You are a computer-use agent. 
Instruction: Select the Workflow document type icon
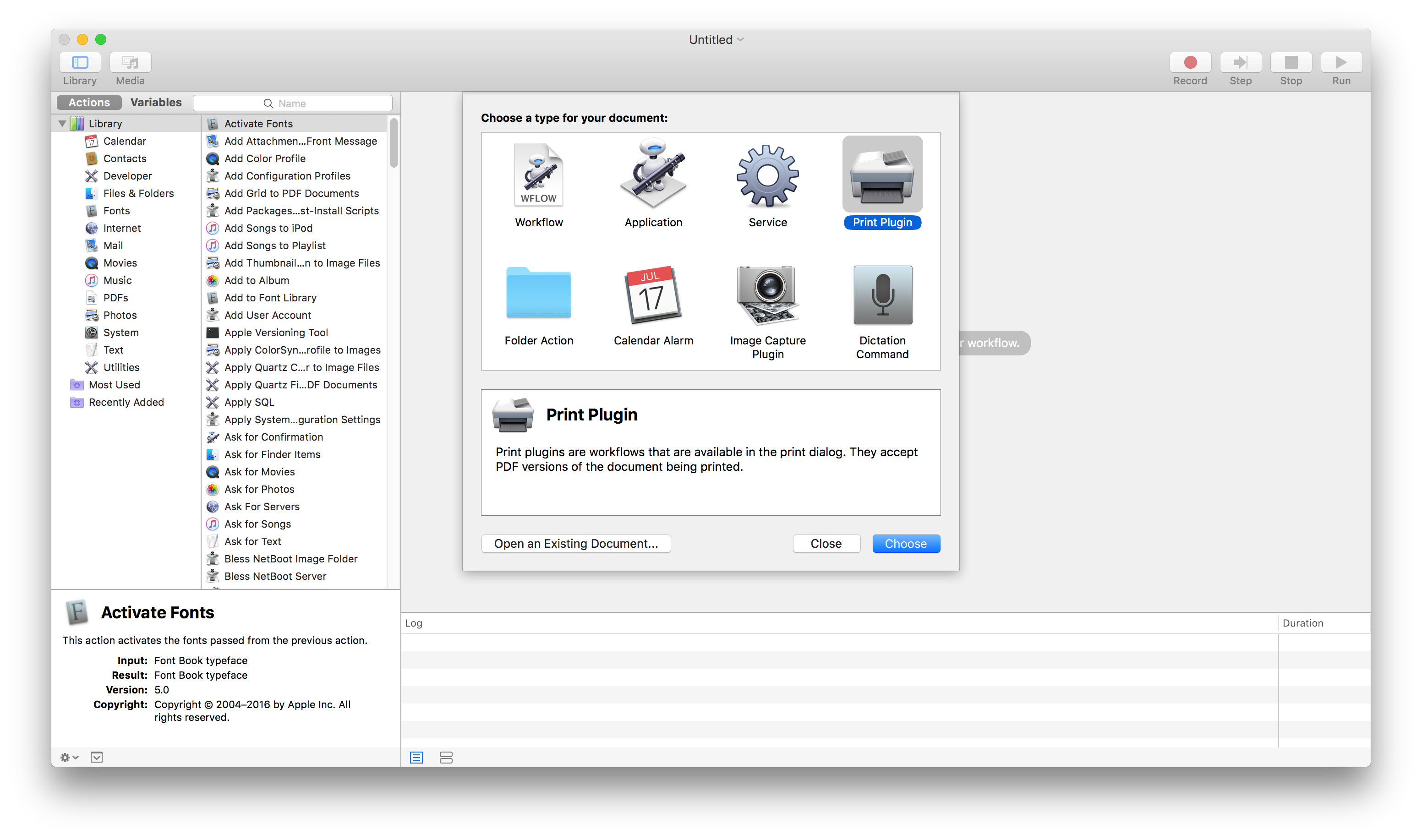click(538, 175)
